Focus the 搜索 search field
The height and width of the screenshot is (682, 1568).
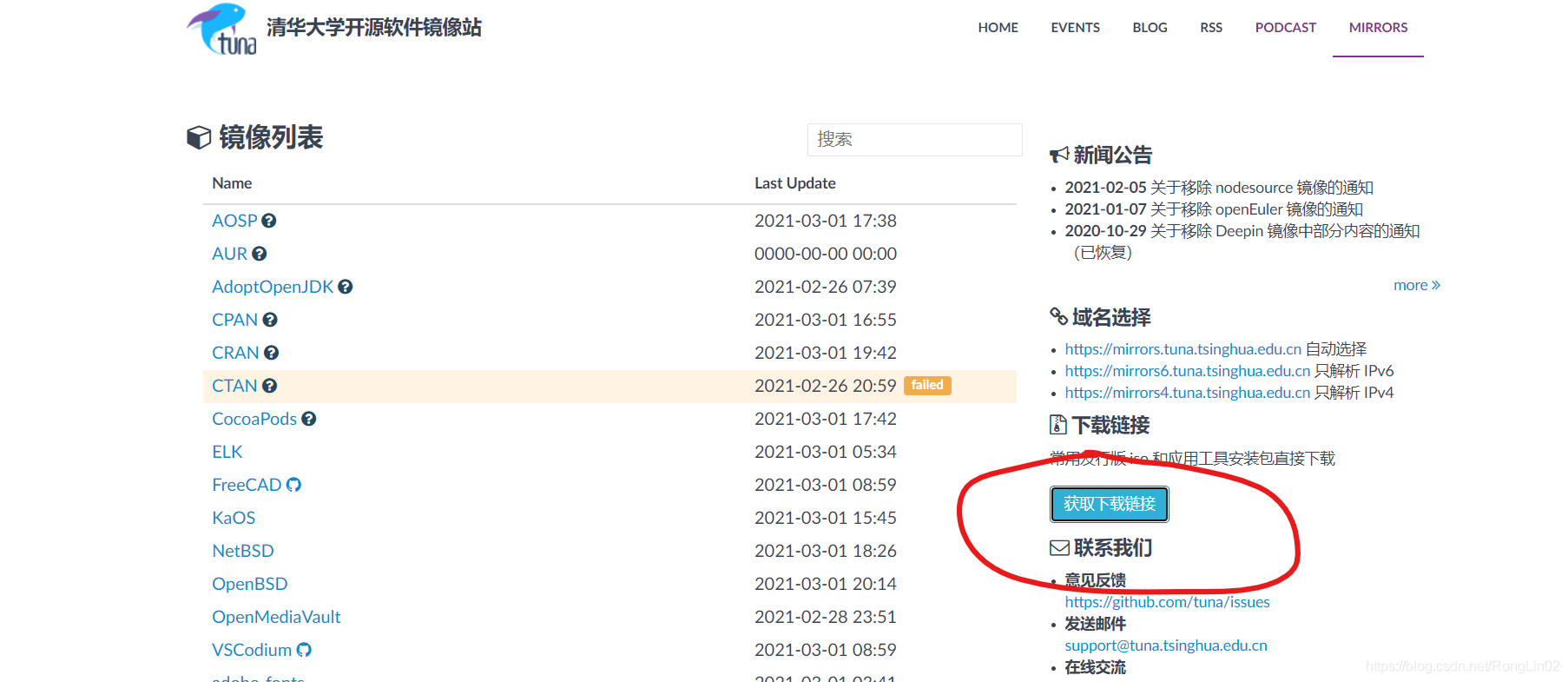click(915, 140)
